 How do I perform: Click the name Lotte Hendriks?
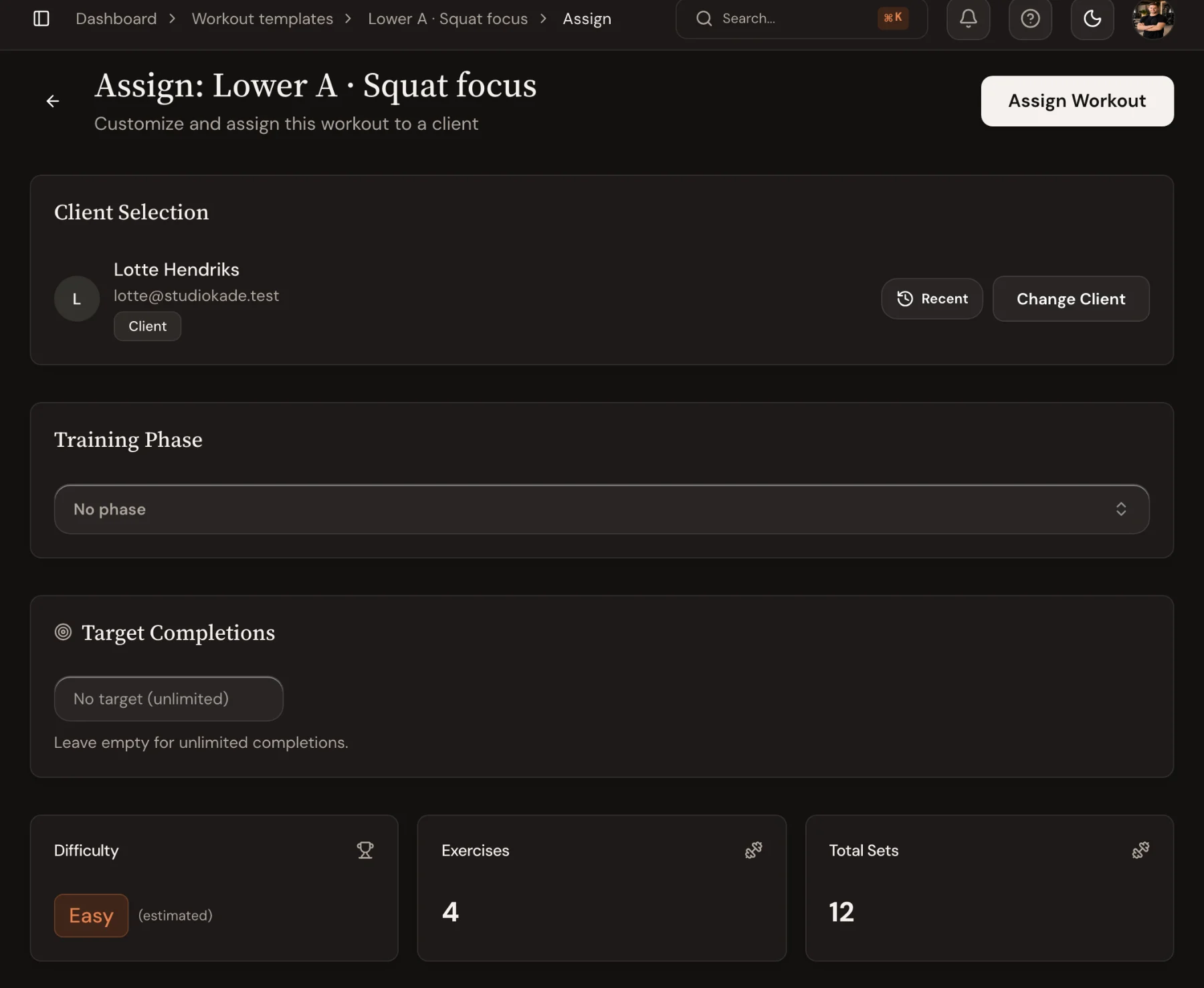tap(177, 270)
